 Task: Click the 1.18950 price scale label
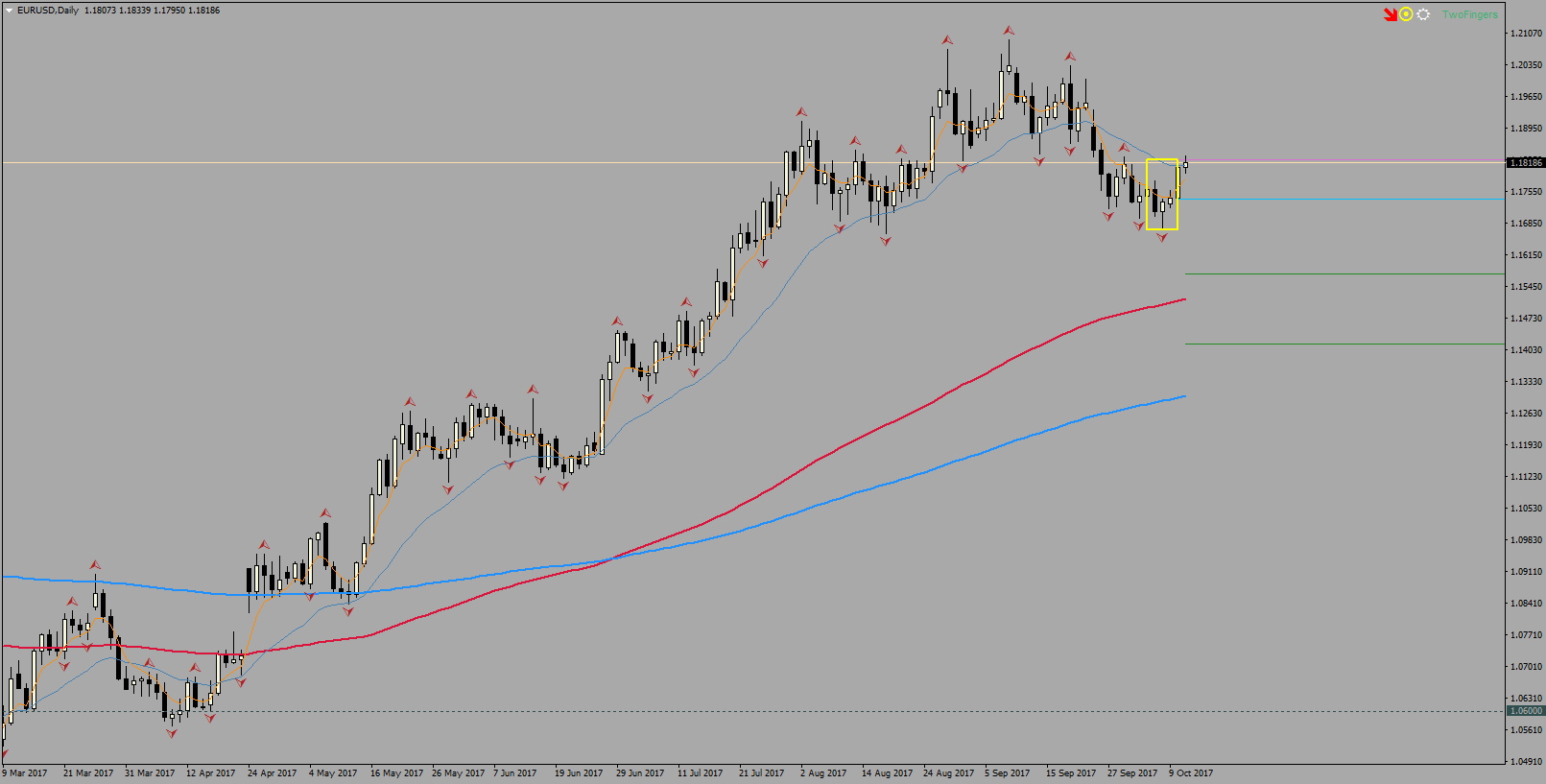pyautogui.click(x=1527, y=129)
